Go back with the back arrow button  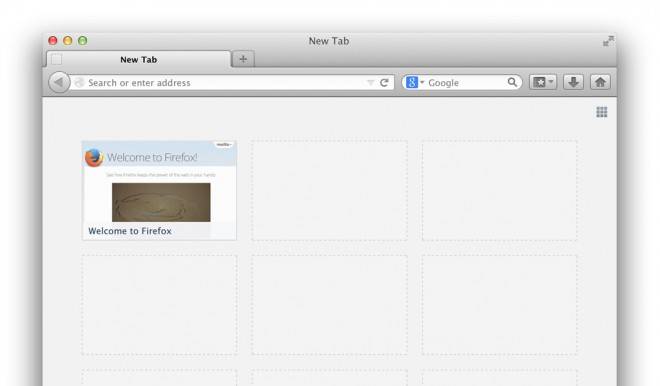pos(59,82)
